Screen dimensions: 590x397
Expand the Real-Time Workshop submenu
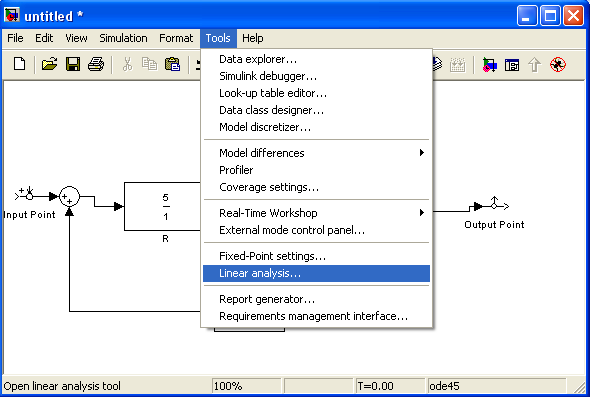click(x=316, y=213)
